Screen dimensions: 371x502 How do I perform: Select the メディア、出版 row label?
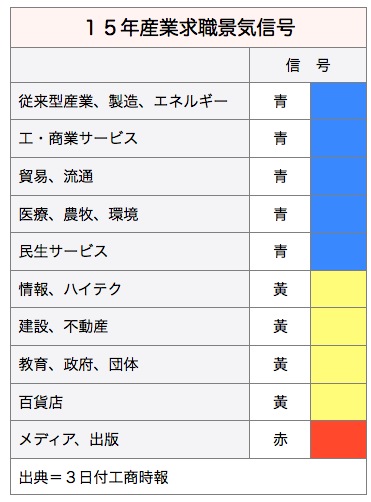69,440
